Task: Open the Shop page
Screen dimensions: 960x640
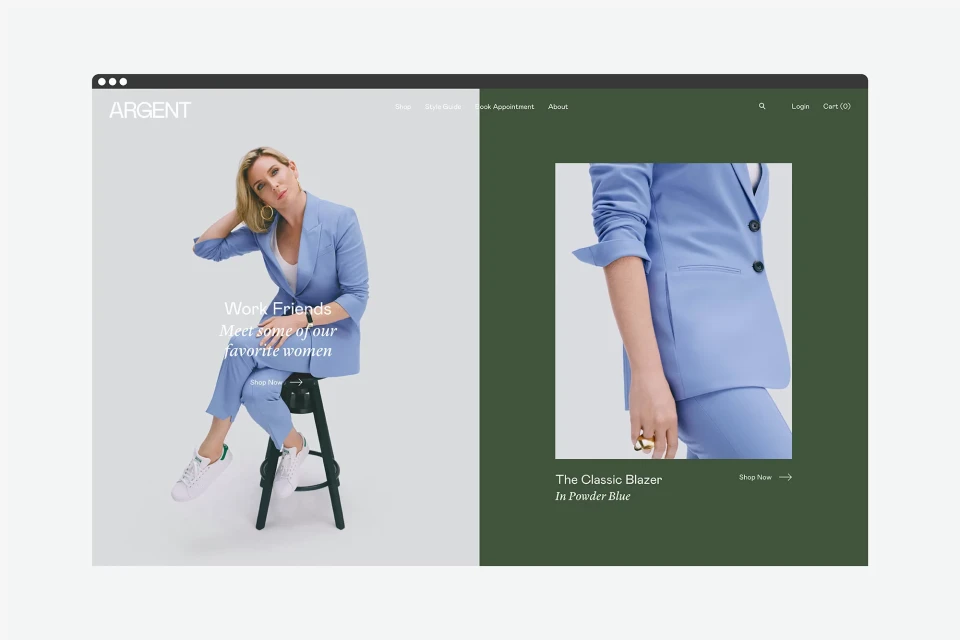Action: (403, 106)
